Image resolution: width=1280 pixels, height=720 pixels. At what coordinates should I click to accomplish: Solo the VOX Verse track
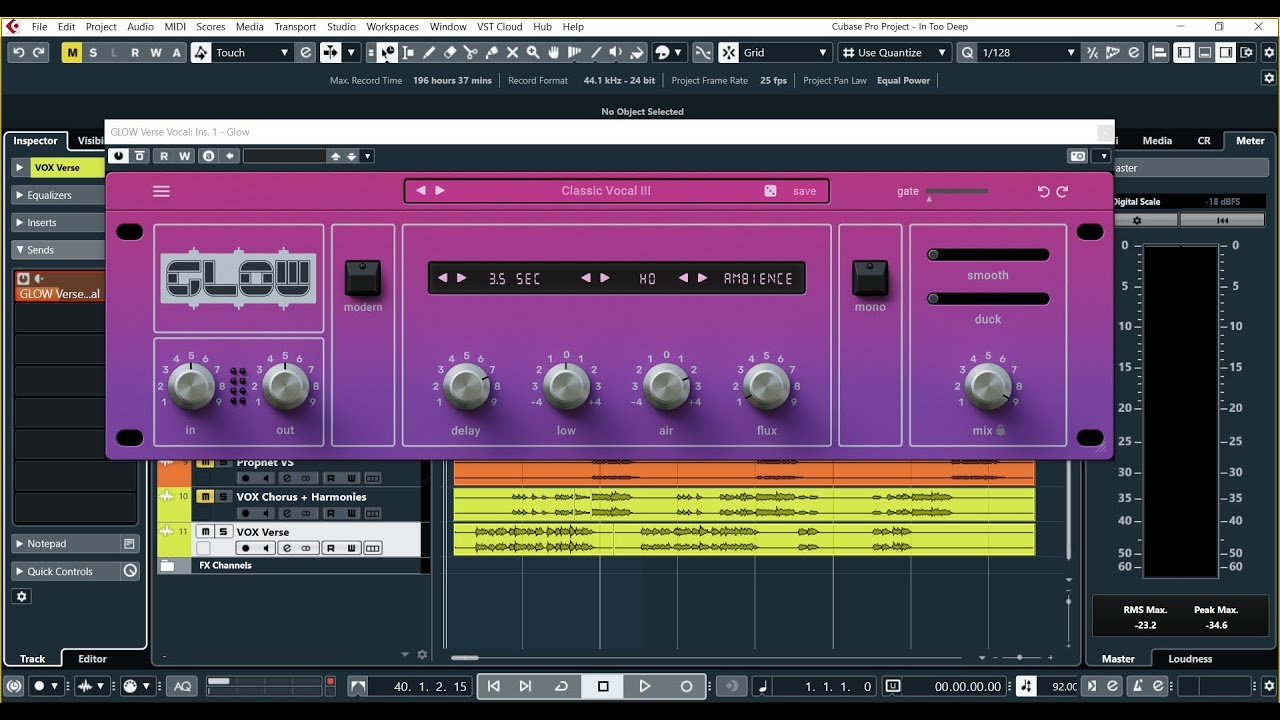(x=224, y=531)
